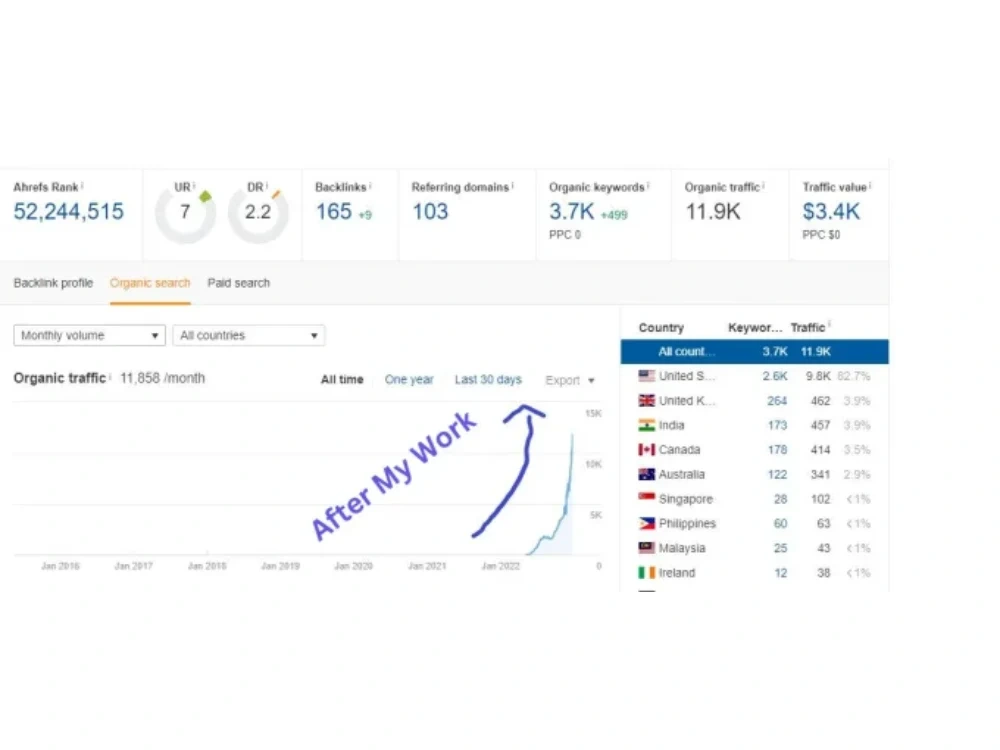Click the India flag icon
The image size is (1000, 750).
tap(647, 425)
